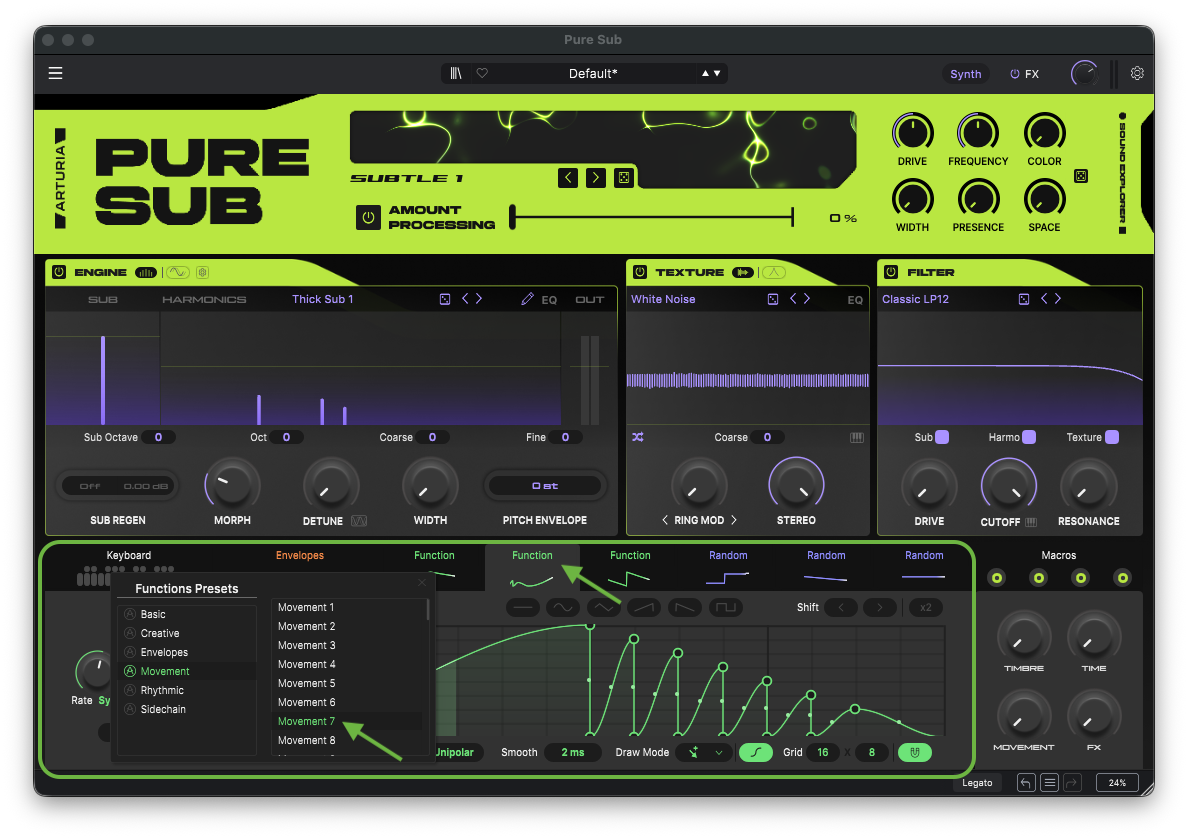The image size is (1188, 838).
Task: Click the keyboard icon beside Cutoff
Action: tap(1031, 522)
